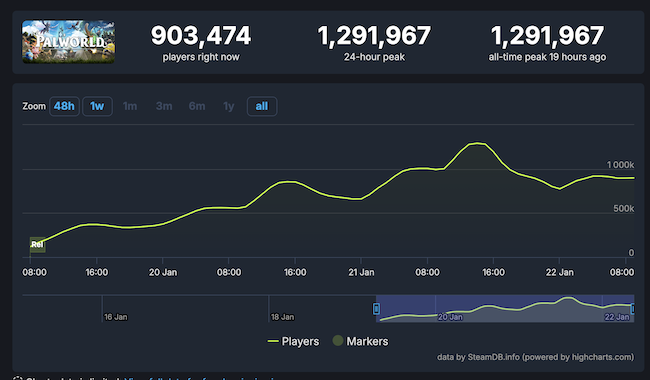The height and width of the screenshot is (380, 650).
Task: Click the Palworld game thumbnail image
Action: 68,41
